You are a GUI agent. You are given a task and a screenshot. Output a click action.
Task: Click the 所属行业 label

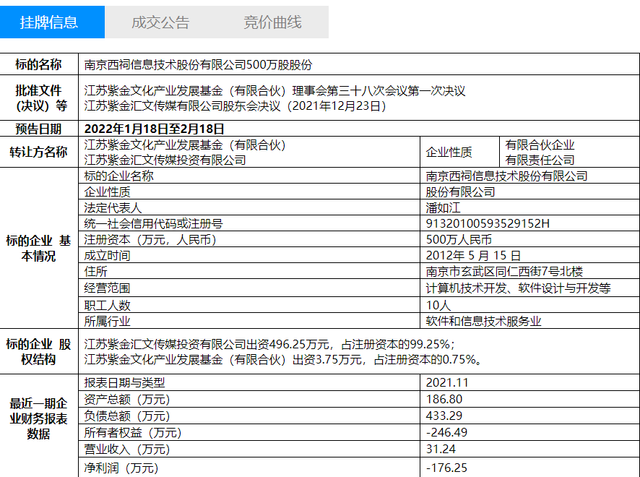107,321
